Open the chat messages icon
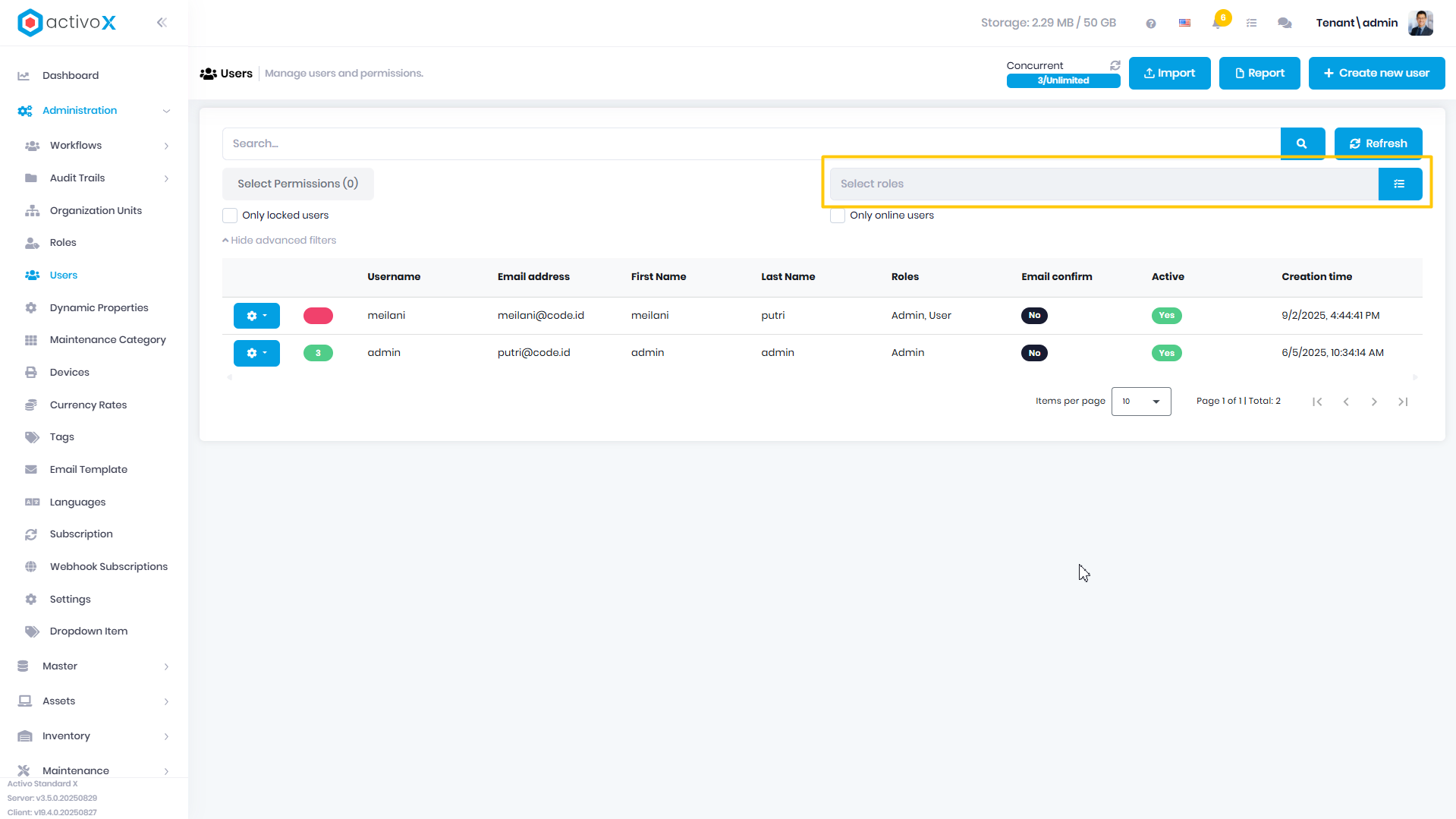This screenshot has width=1456, height=819. 1285,24
